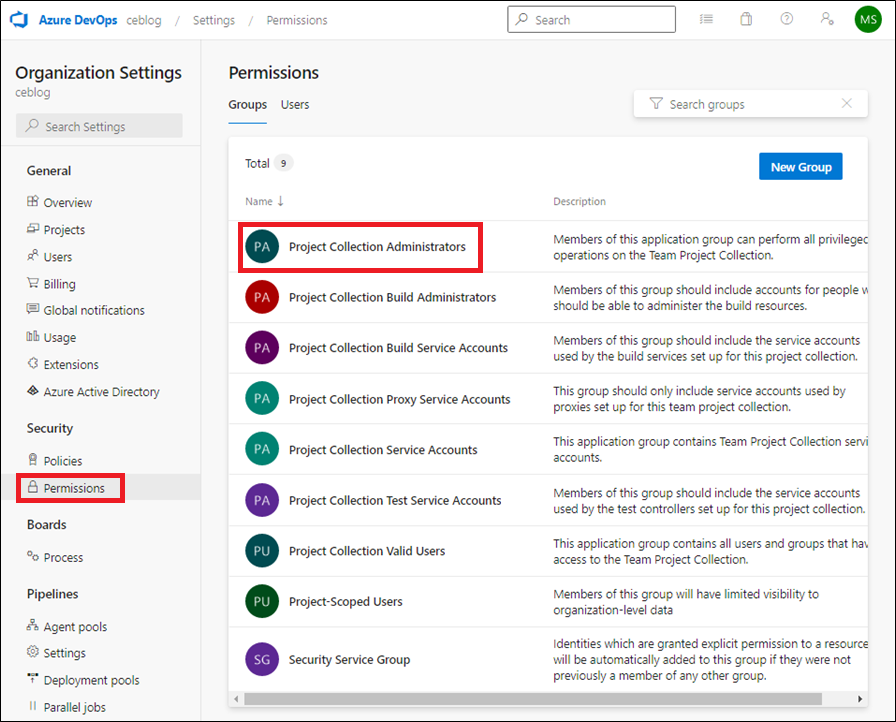Open Policies under Security
This screenshot has height=722, width=896.
click(63, 461)
